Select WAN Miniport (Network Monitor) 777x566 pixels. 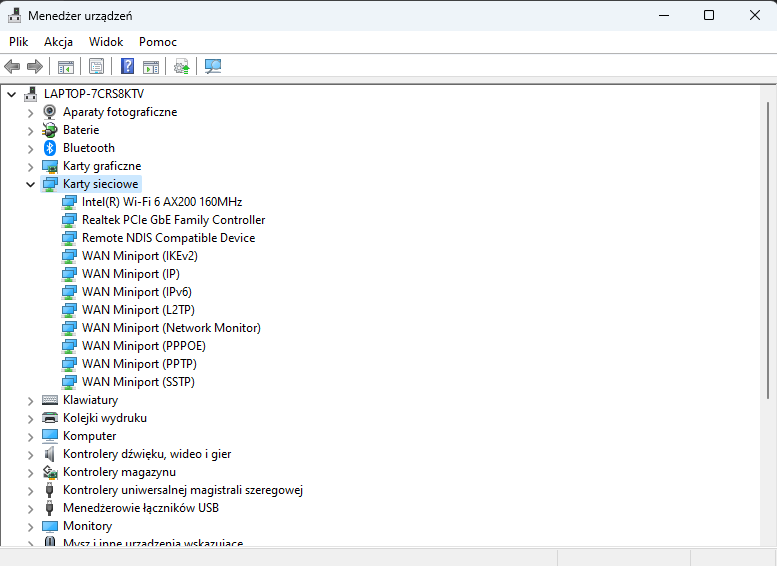[x=171, y=328]
